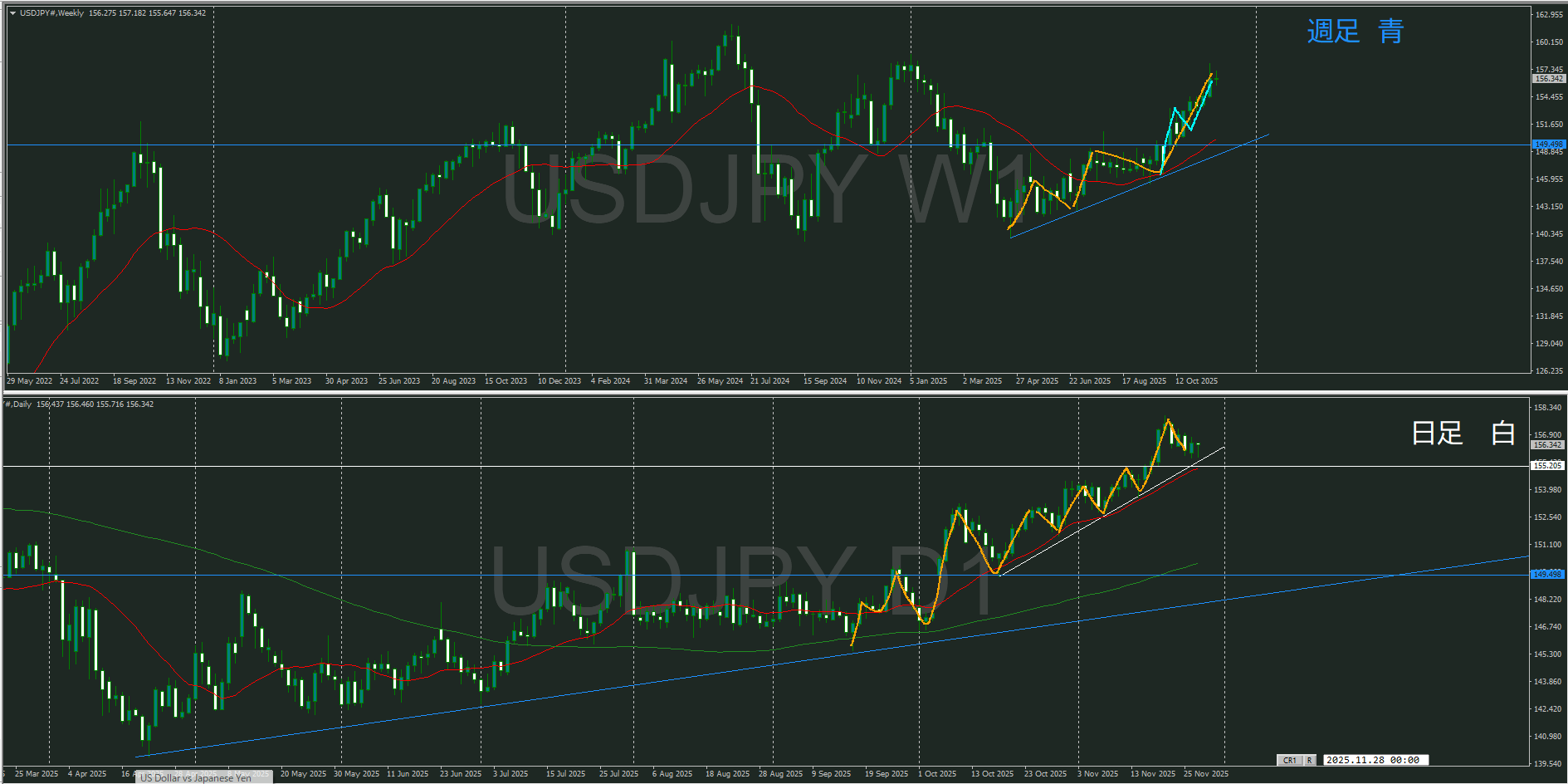Viewport: 1568px width, 784px height.
Task: Click the 156.342 price tag on weekly chart
Action: pos(1548,79)
